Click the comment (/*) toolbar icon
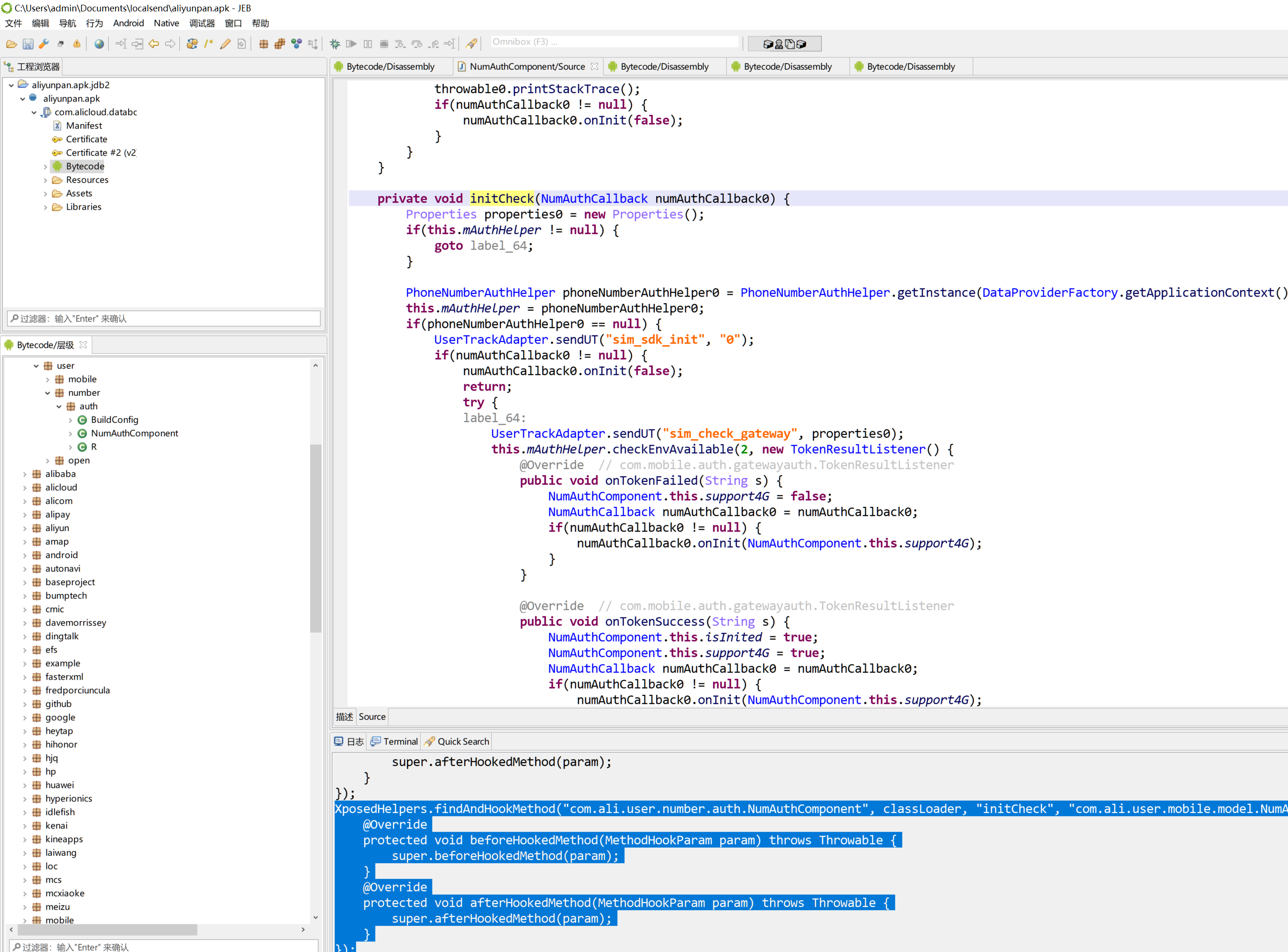Viewport: 1288px width, 952px height. point(209,44)
